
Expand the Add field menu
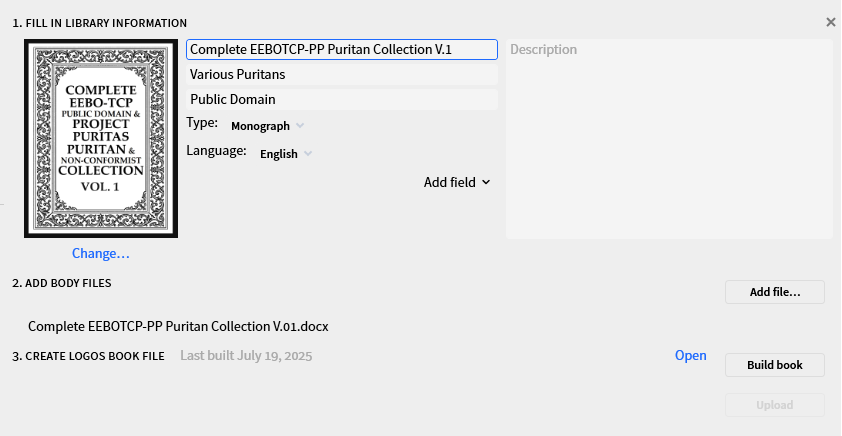coord(457,183)
